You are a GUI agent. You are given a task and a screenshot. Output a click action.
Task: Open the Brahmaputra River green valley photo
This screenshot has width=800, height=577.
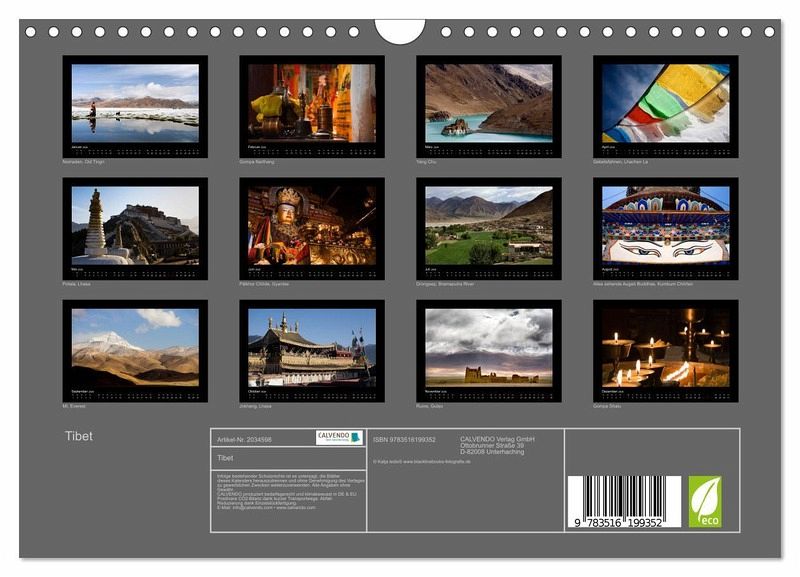click(488, 227)
